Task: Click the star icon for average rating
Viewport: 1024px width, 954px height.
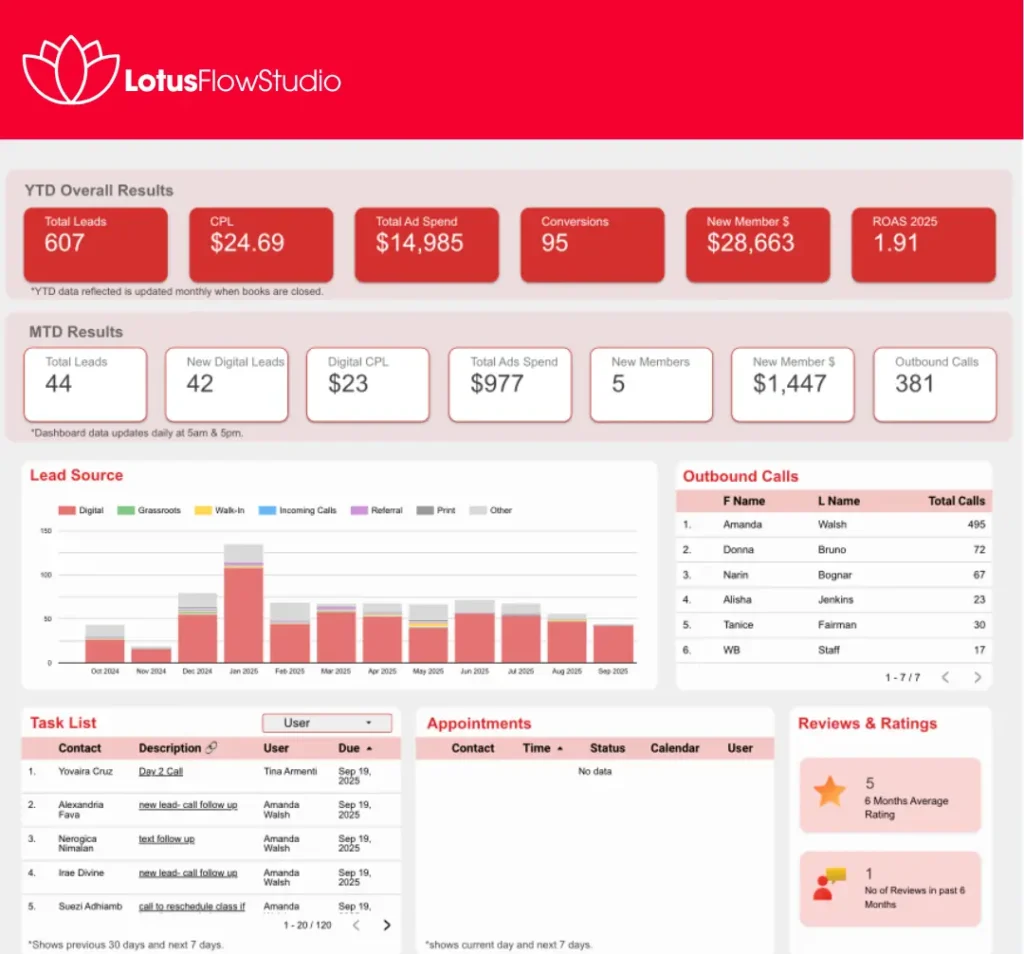Action: pyautogui.click(x=829, y=792)
